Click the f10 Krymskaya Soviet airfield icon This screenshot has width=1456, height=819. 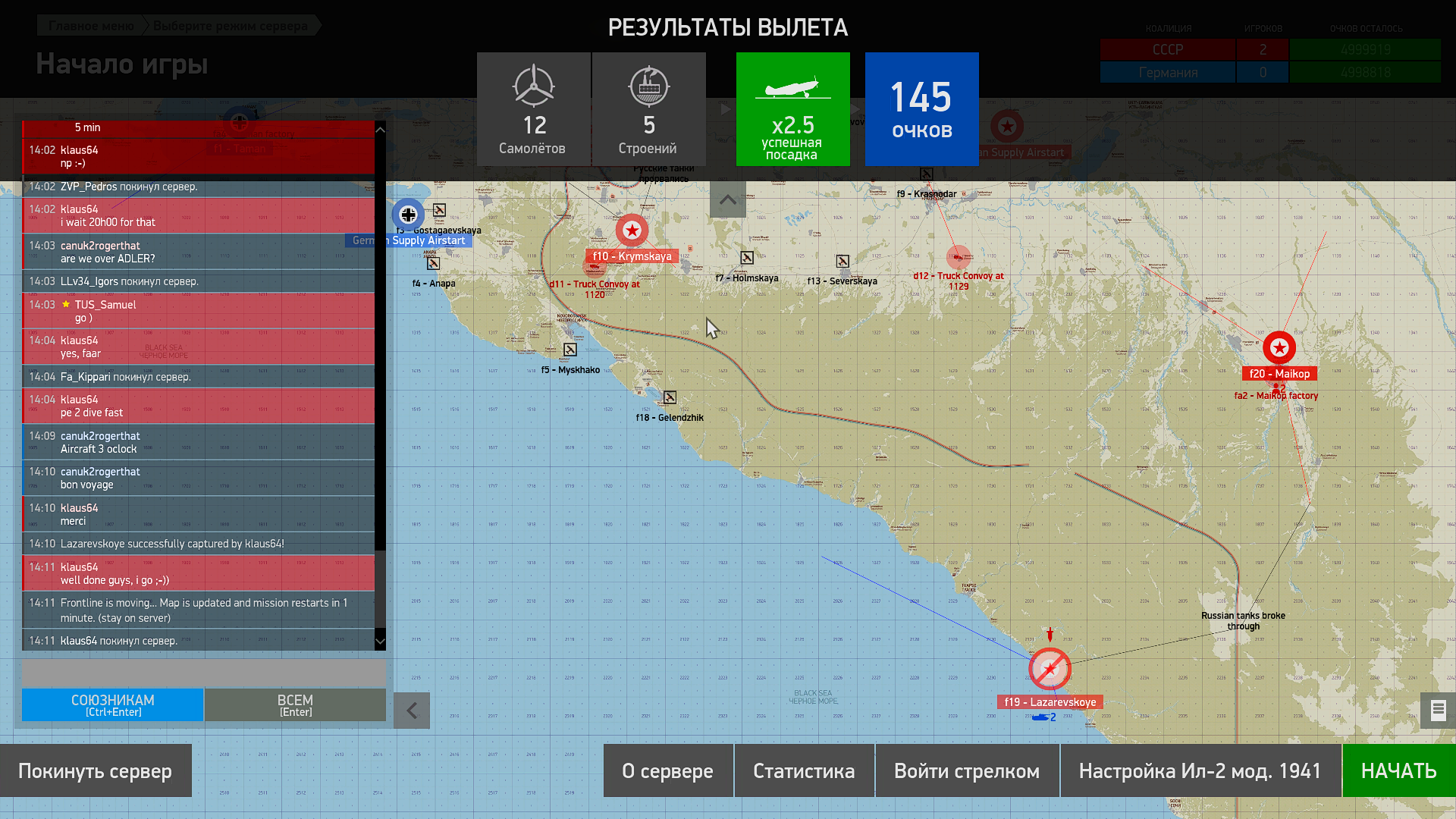[632, 231]
